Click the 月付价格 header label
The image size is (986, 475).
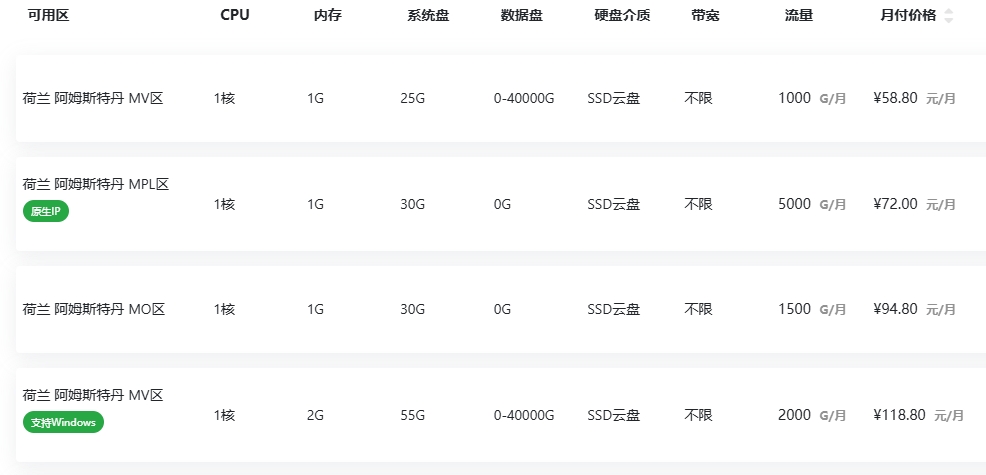[908, 15]
